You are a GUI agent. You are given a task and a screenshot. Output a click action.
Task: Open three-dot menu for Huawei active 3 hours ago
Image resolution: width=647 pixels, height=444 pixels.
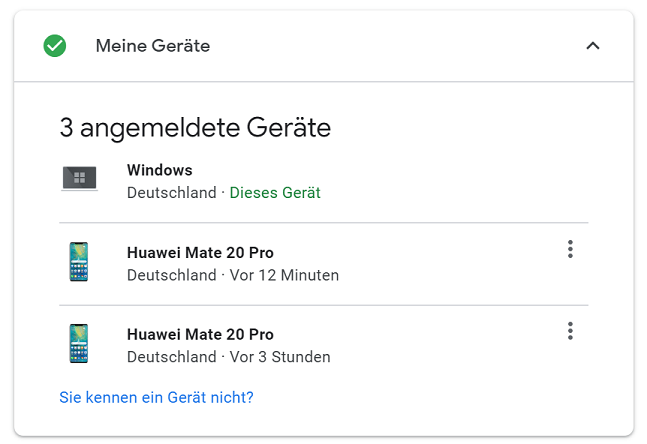click(570, 331)
